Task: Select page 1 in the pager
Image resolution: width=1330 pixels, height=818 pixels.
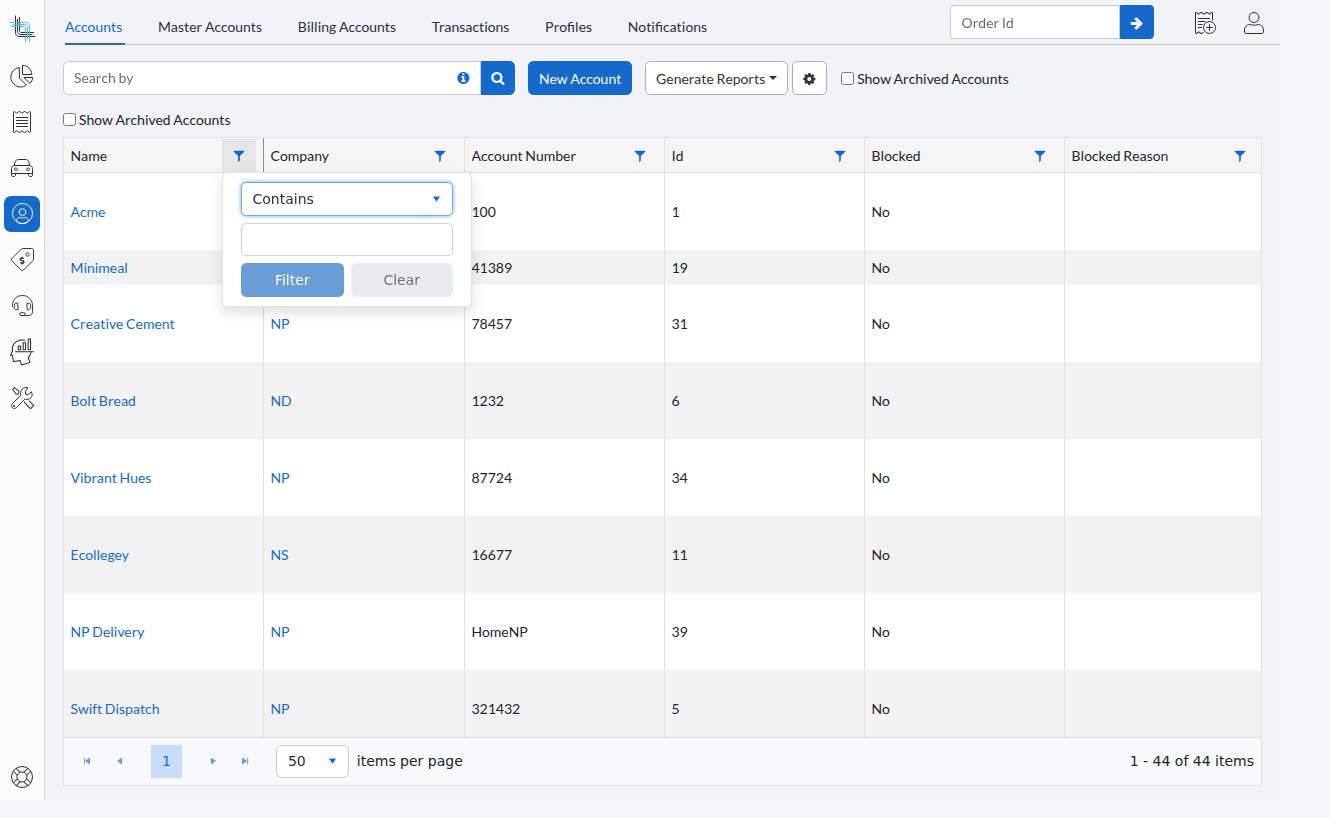Action: tap(166, 761)
